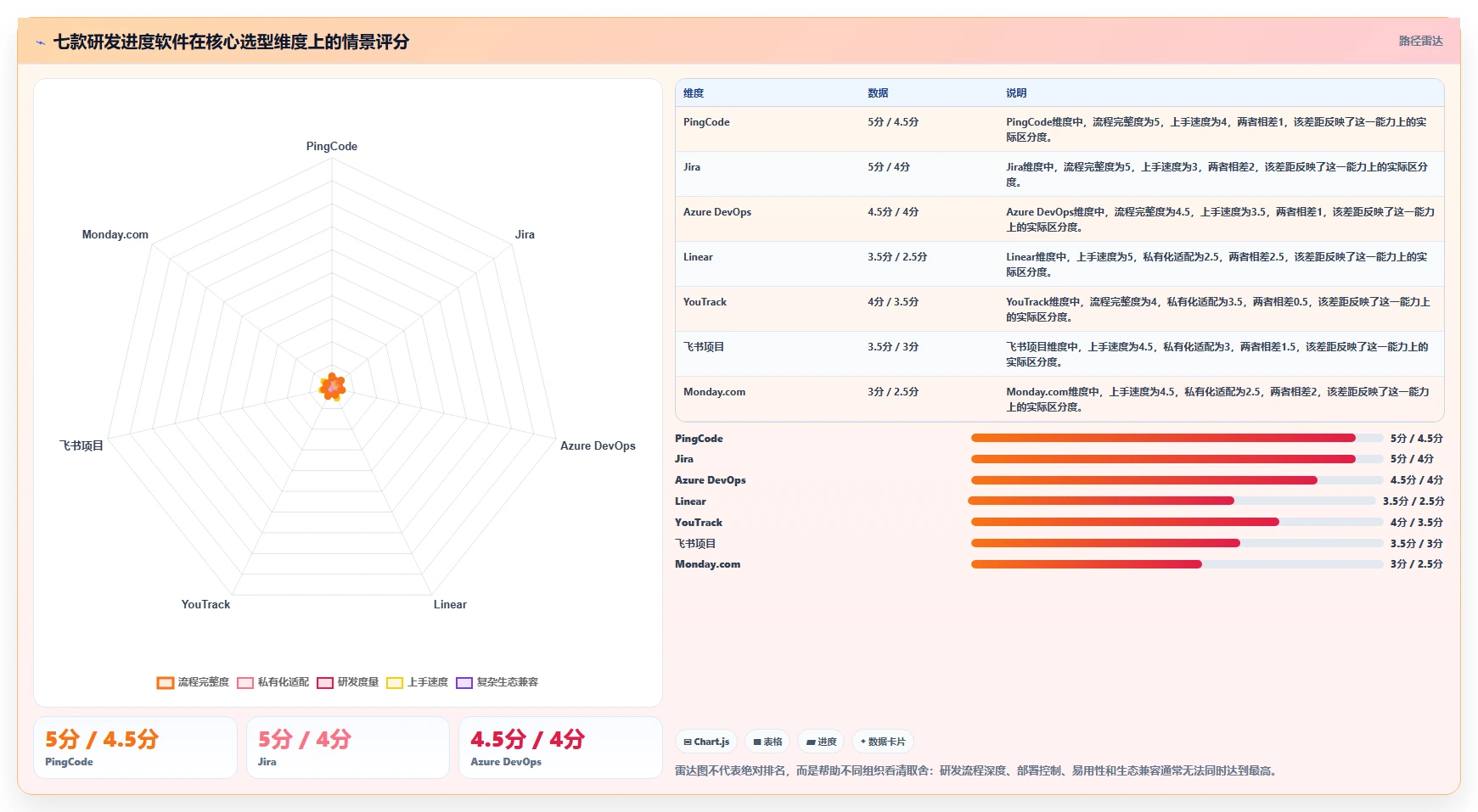Click the table value 5分 / 4.5分
Viewport: 1478px width, 812px height.
point(893,122)
